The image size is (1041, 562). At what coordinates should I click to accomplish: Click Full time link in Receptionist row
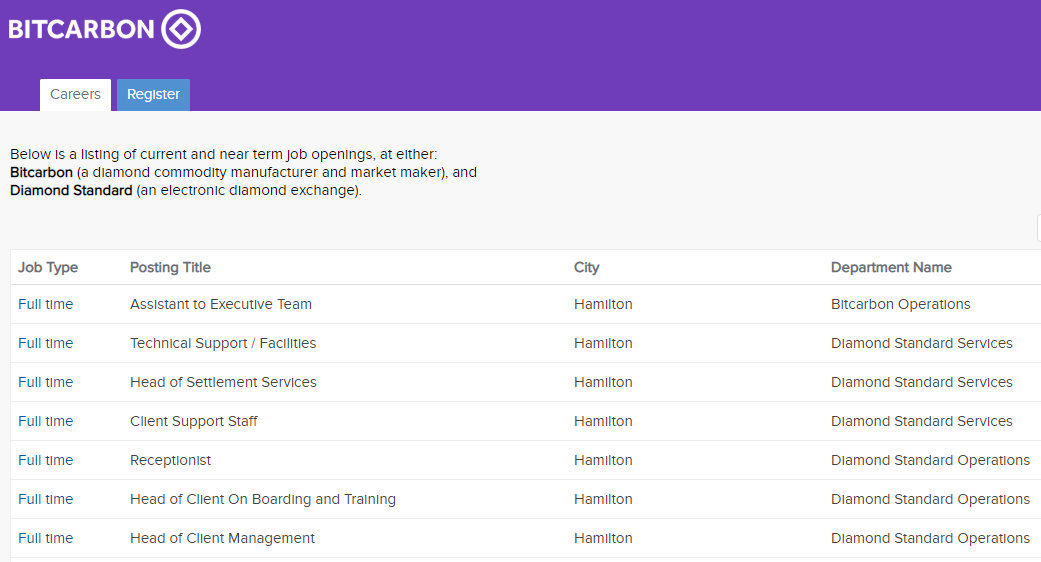coord(46,460)
